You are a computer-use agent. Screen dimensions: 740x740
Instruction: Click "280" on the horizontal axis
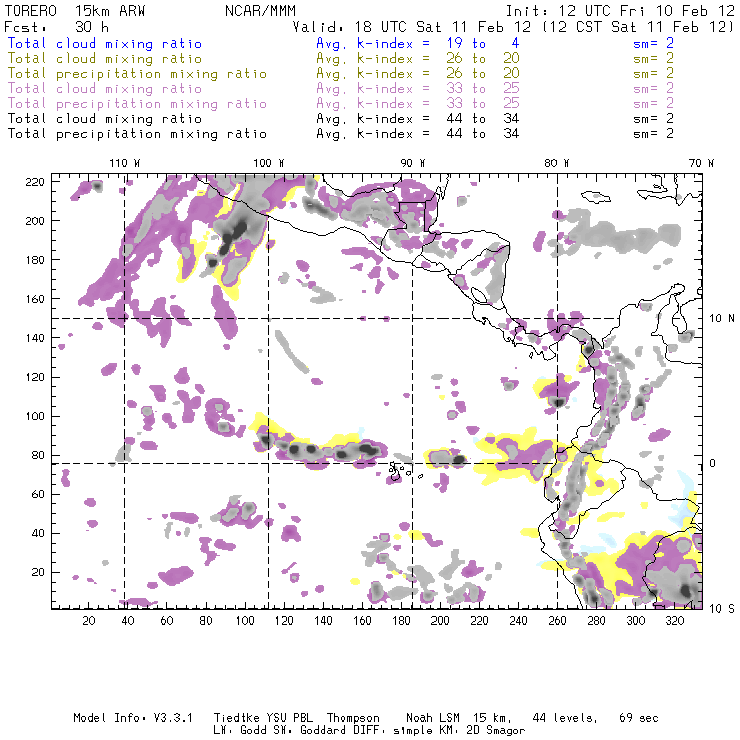(x=597, y=621)
